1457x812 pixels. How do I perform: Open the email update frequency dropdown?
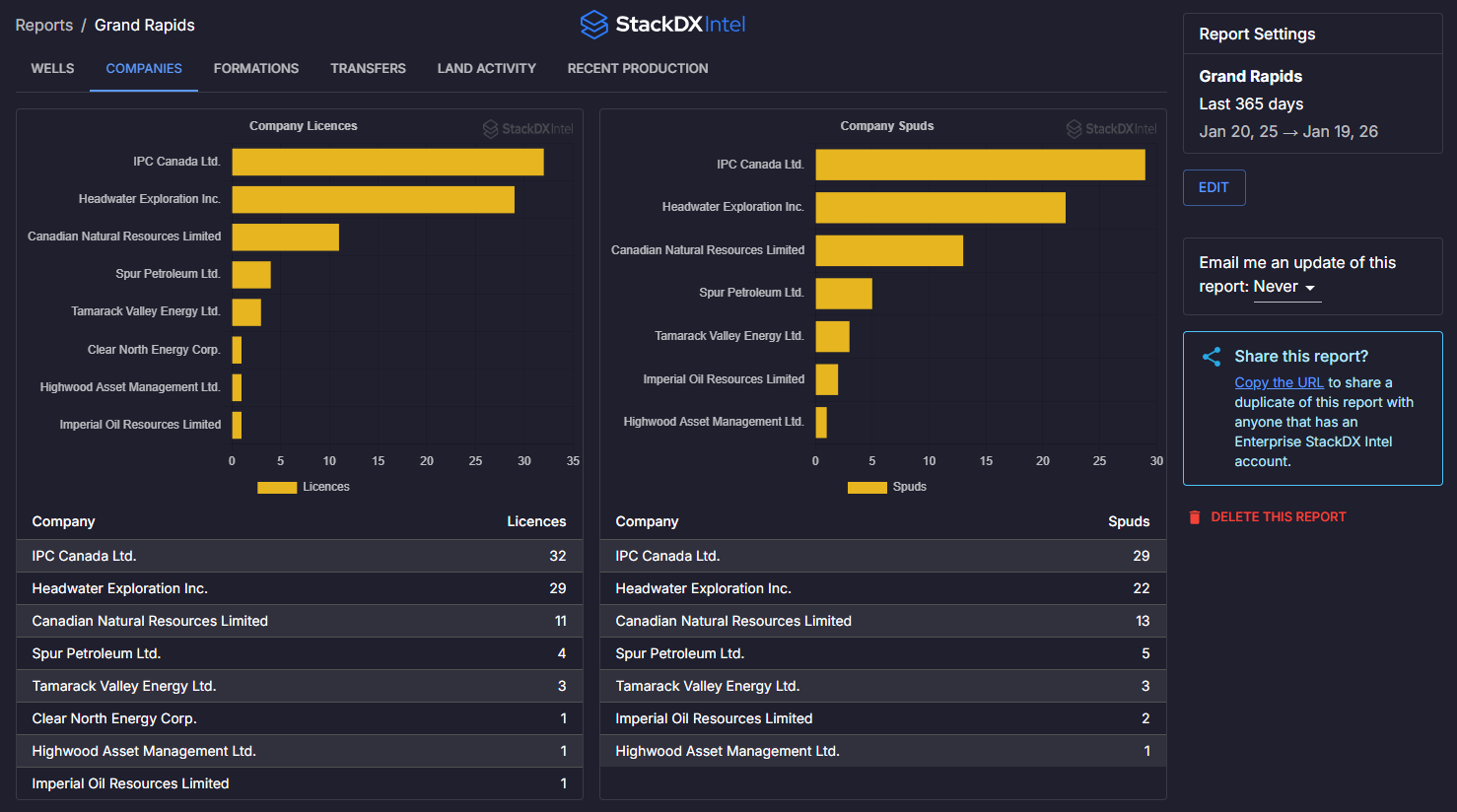(1285, 287)
